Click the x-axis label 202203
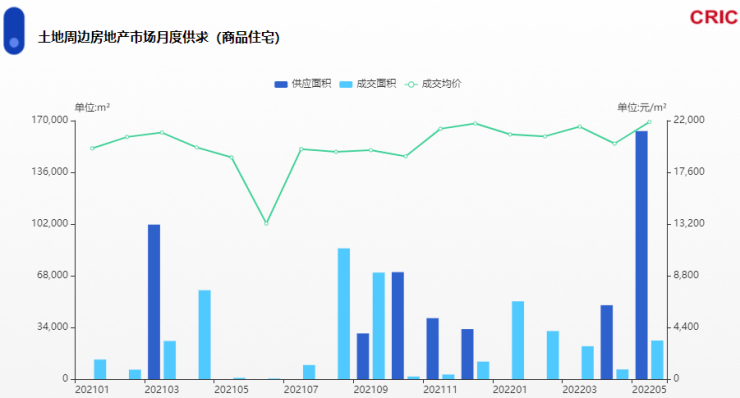 click(x=580, y=390)
